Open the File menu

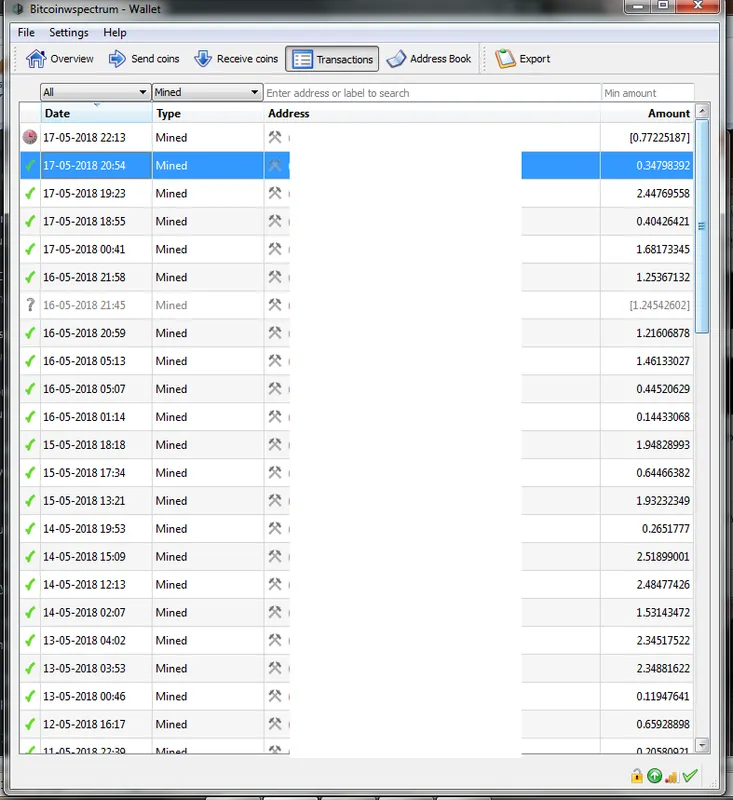point(26,33)
